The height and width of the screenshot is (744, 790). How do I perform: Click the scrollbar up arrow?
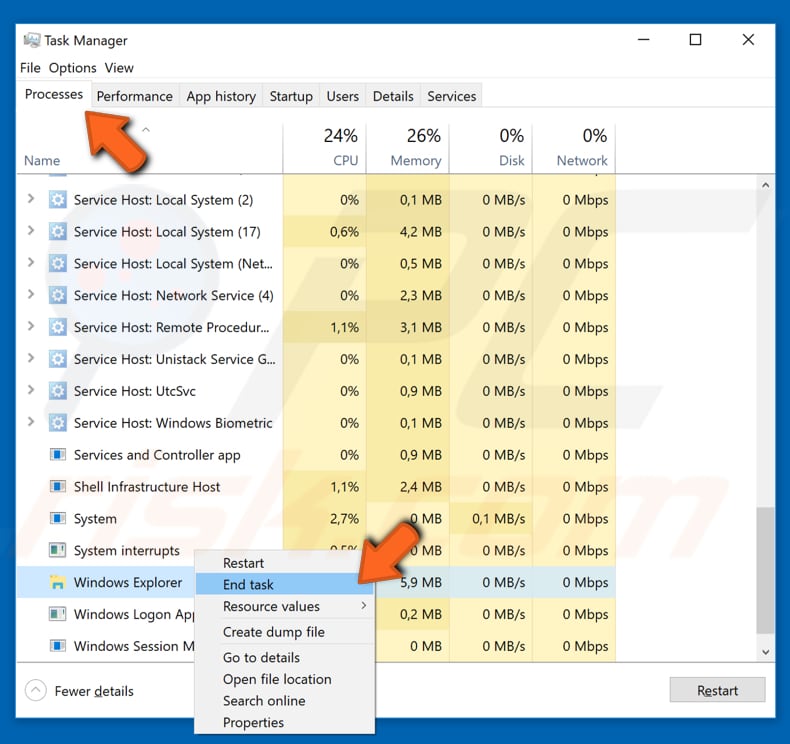(765, 185)
